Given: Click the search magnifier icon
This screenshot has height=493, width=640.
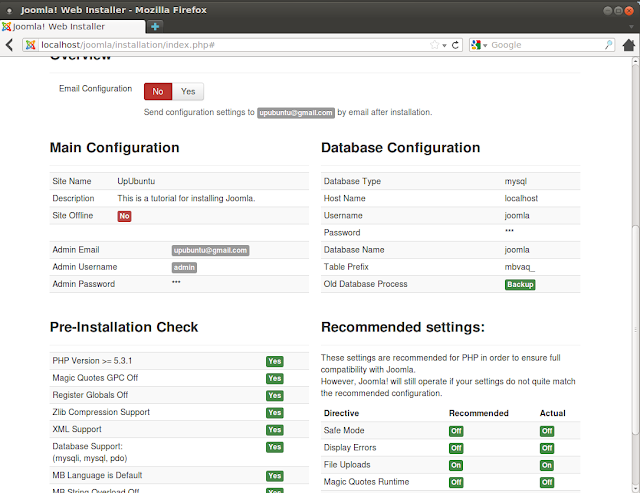Looking at the screenshot, I should click(x=609, y=44).
